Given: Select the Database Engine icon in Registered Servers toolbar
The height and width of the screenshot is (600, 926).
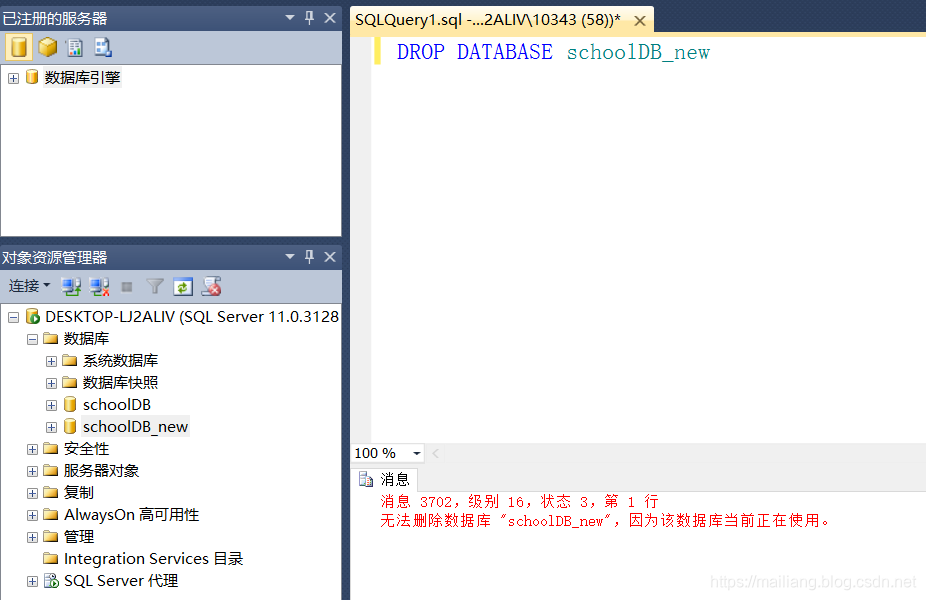Looking at the screenshot, I should (19, 47).
